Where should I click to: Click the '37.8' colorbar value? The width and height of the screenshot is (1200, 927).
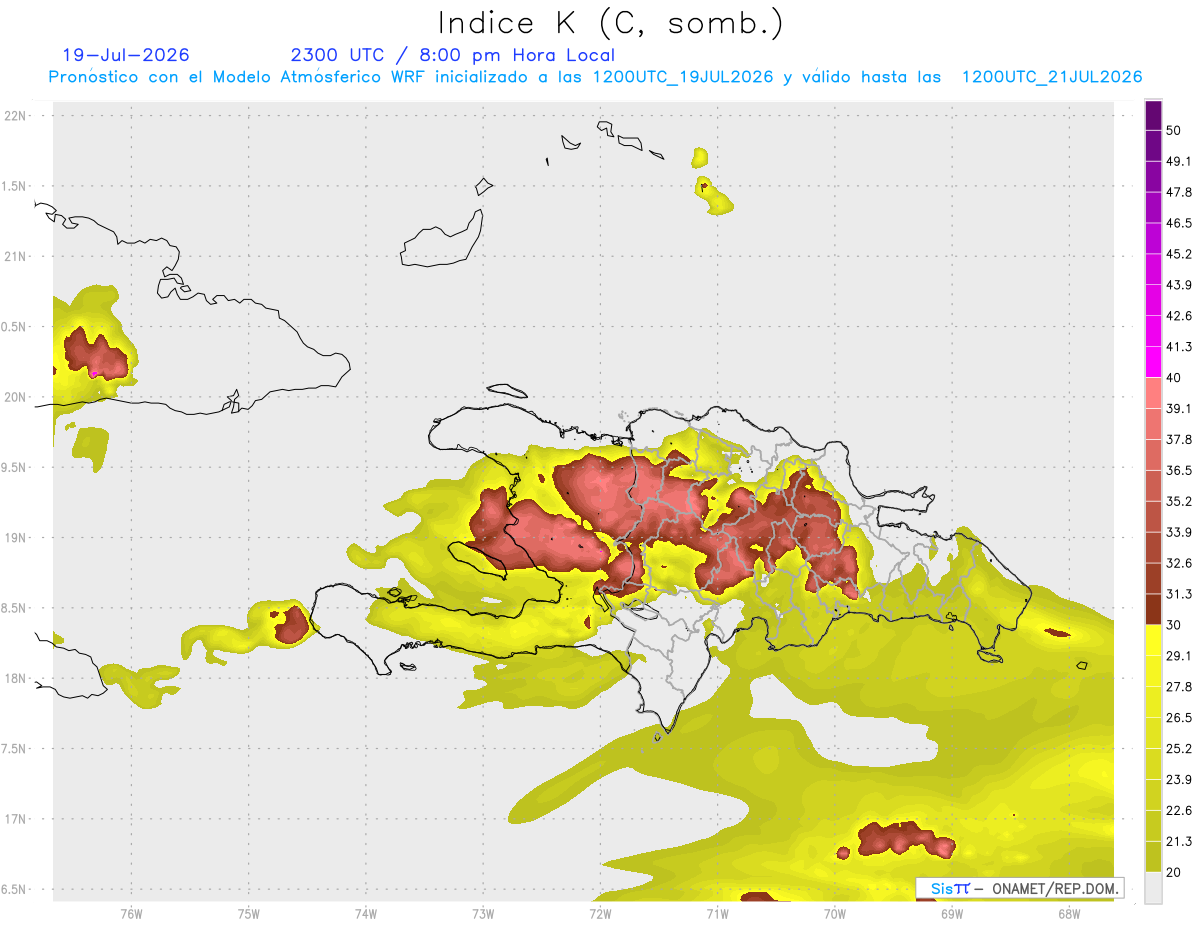(x=1179, y=439)
